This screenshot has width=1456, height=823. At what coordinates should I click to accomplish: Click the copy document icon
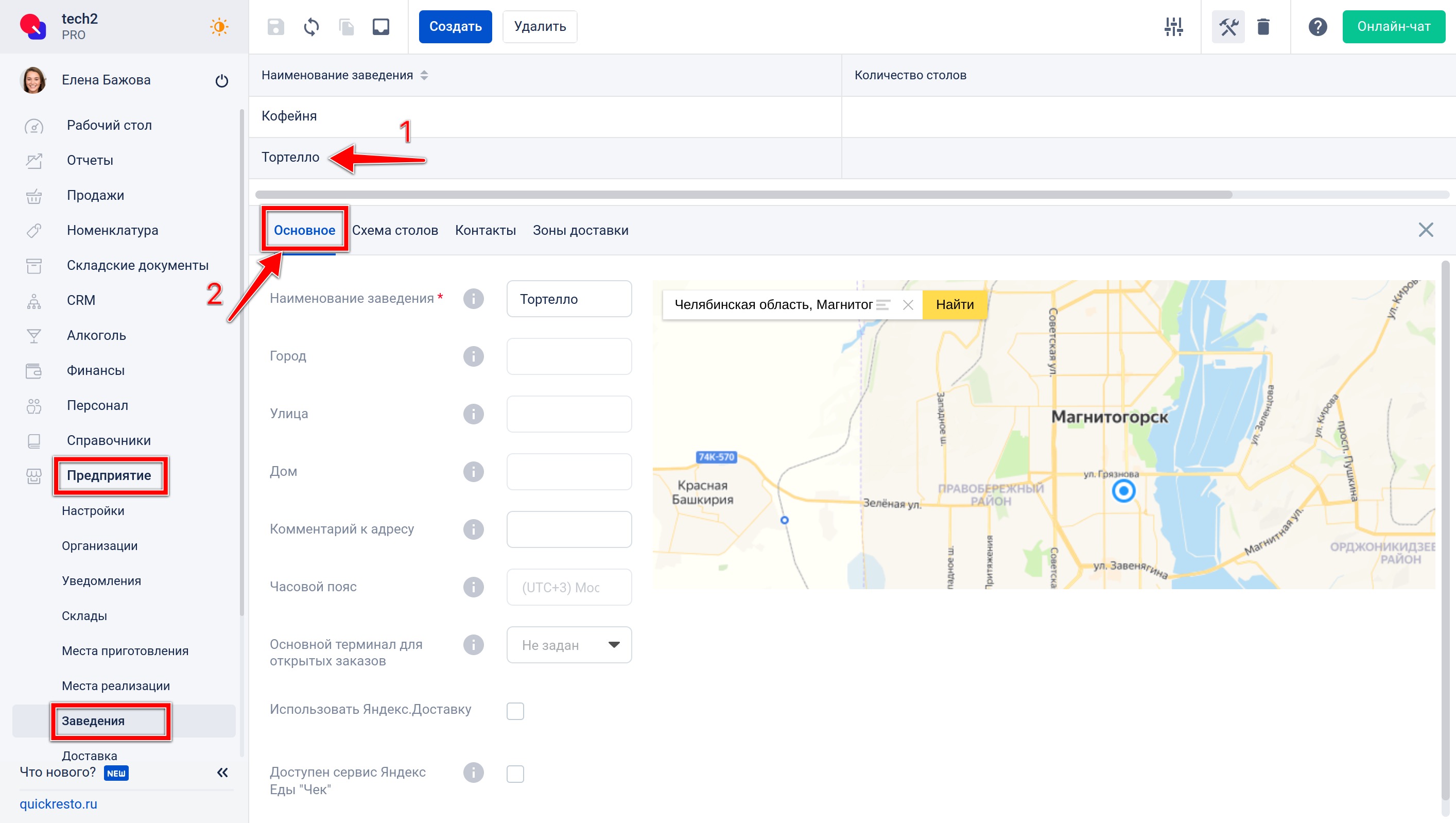click(346, 27)
